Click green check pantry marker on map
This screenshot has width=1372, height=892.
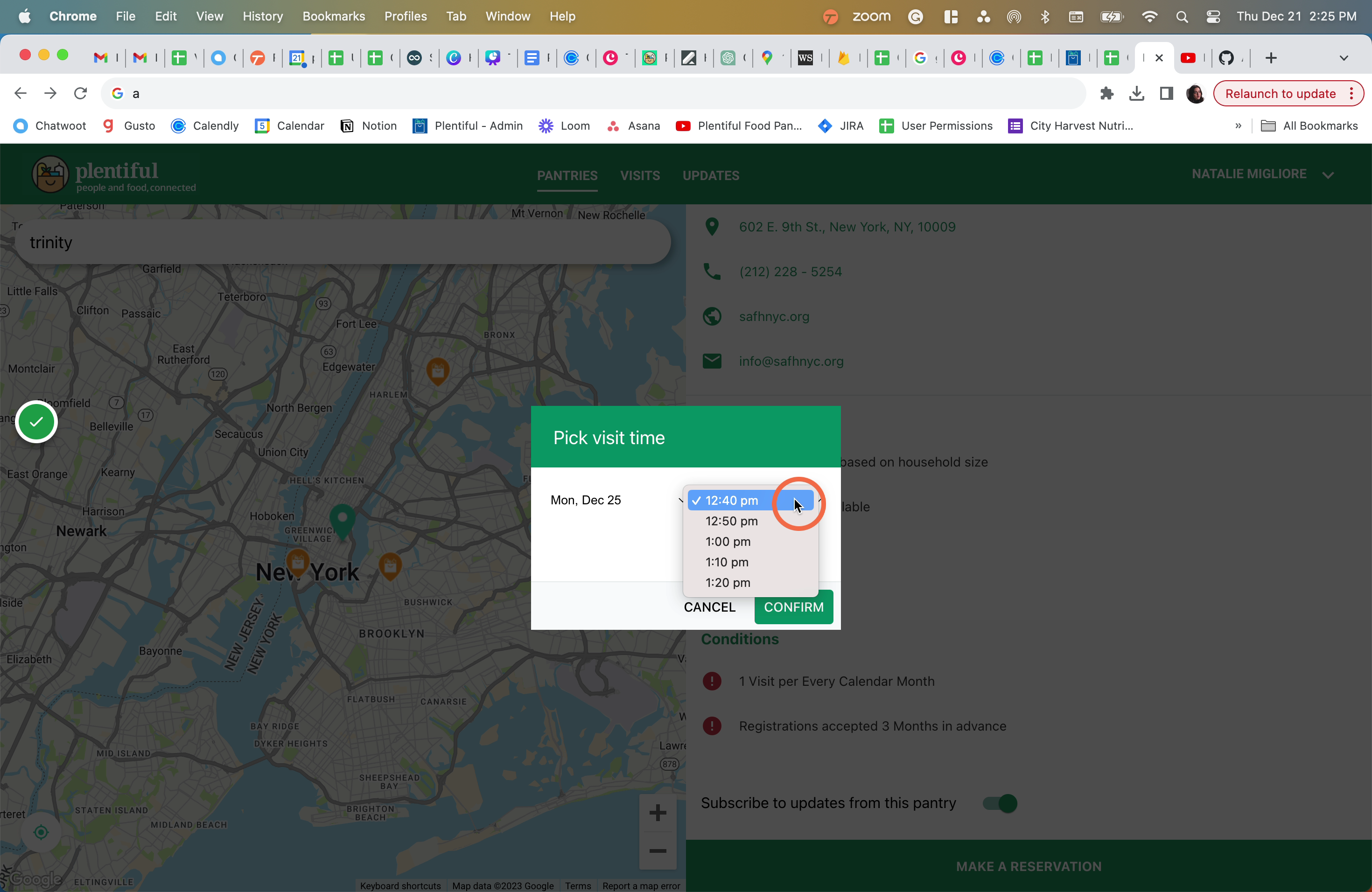pos(36,422)
